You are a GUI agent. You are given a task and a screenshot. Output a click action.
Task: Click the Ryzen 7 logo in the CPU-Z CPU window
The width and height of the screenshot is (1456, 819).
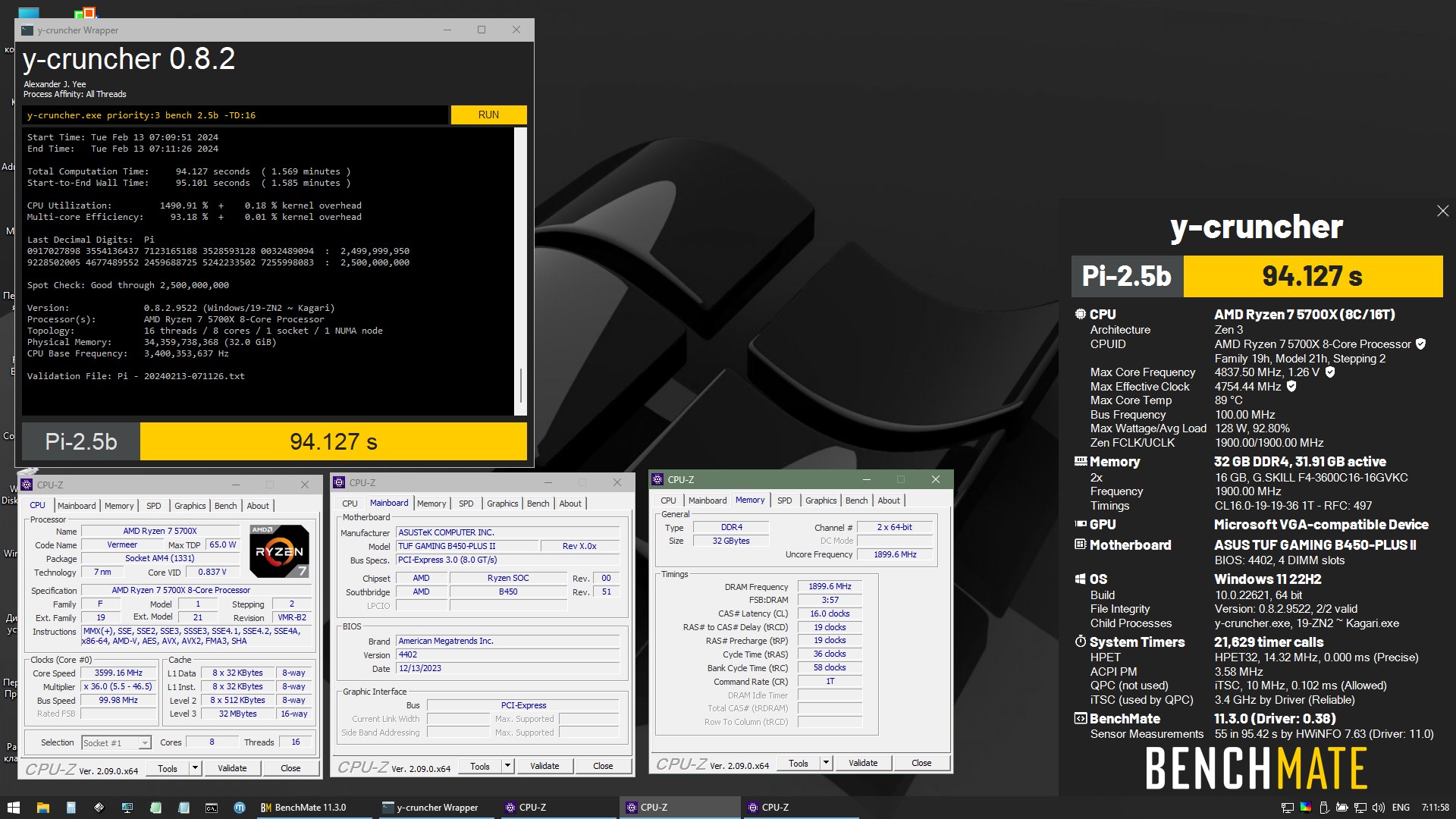tap(279, 551)
